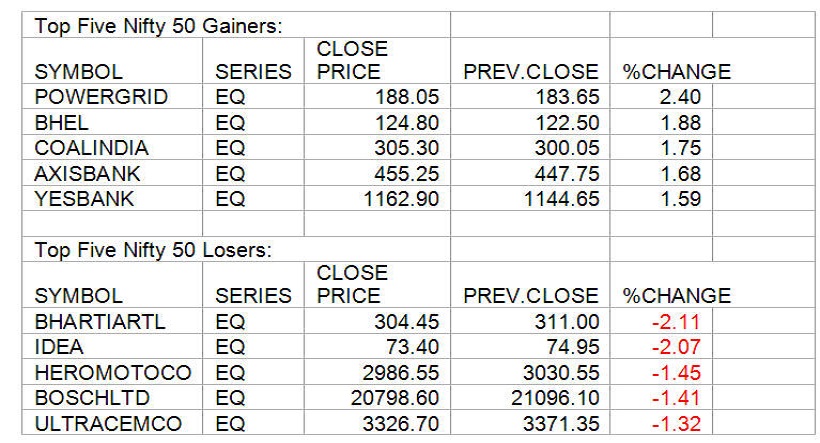Image resolution: width=820 pixels, height=443 pixels.
Task: Select the AXISBANK symbol cell
Action: coord(88,173)
